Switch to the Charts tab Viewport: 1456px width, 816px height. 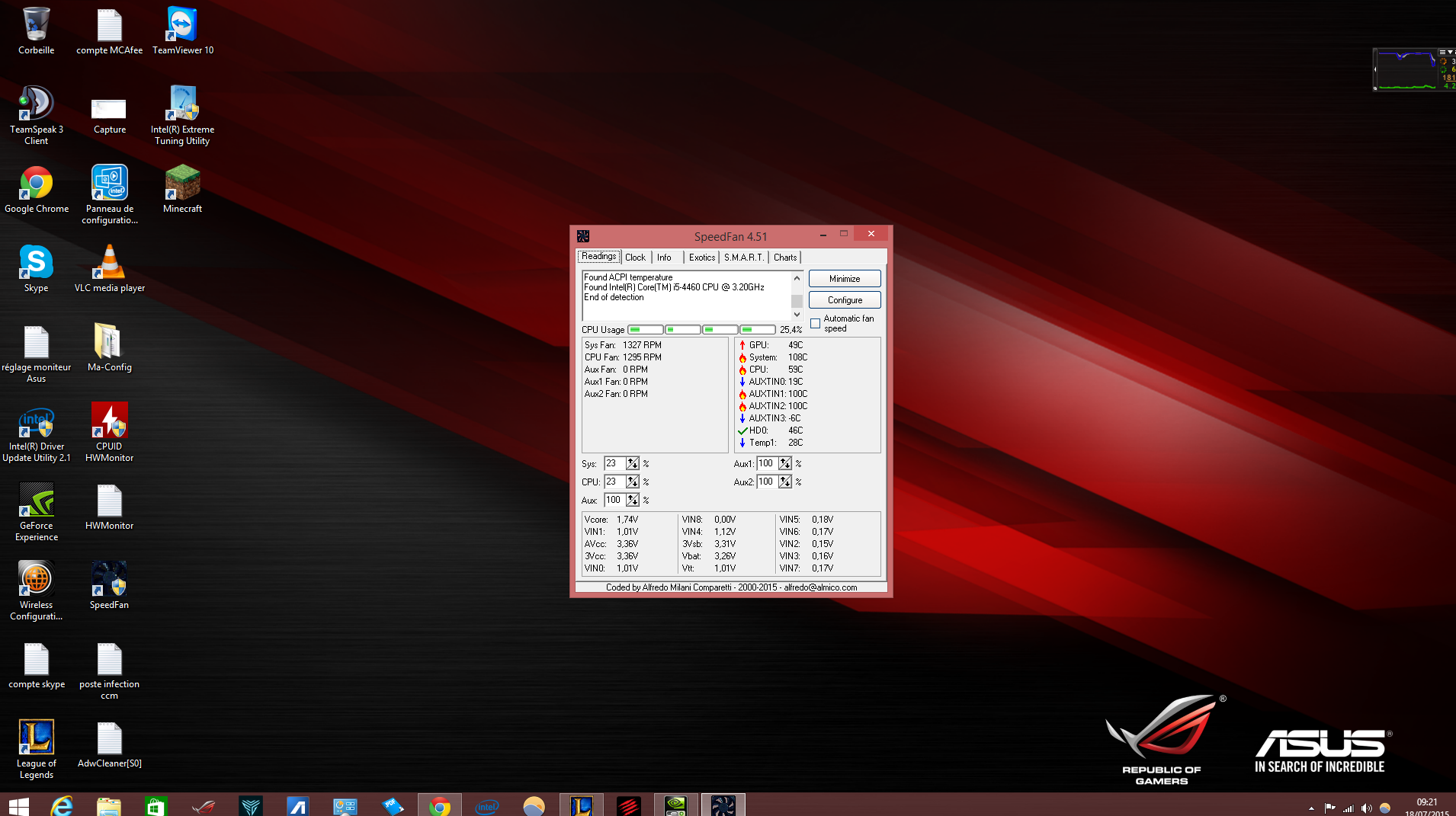tap(784, 258)
